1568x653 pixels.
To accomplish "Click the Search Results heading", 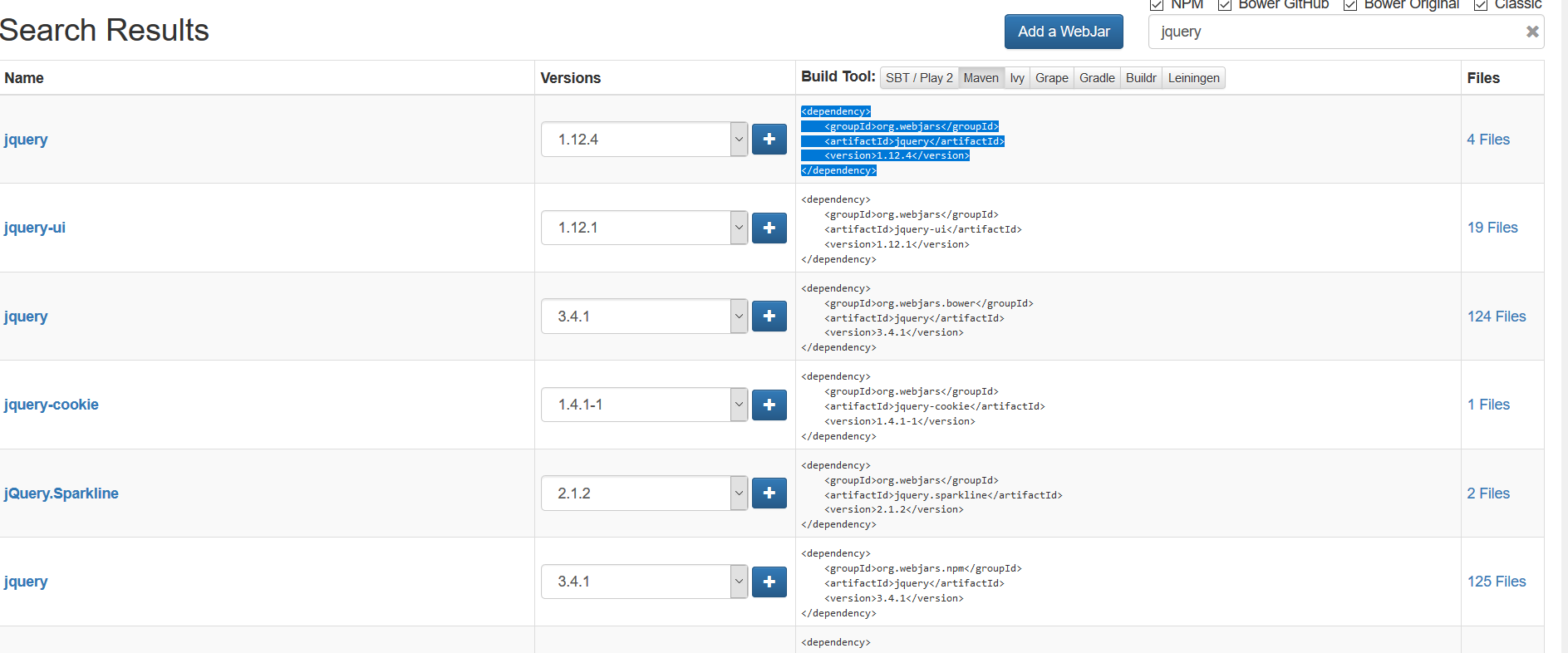I will click(x=104, y=31).
